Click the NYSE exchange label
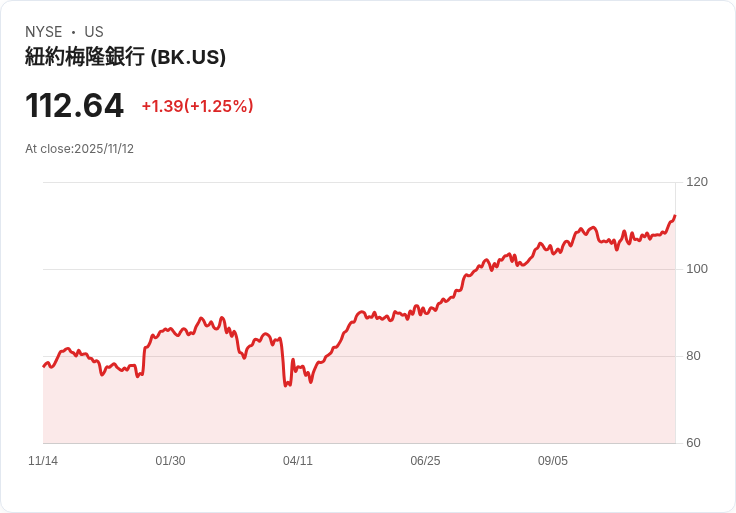This screenshot has height=513, width=736. coord(44,32)
